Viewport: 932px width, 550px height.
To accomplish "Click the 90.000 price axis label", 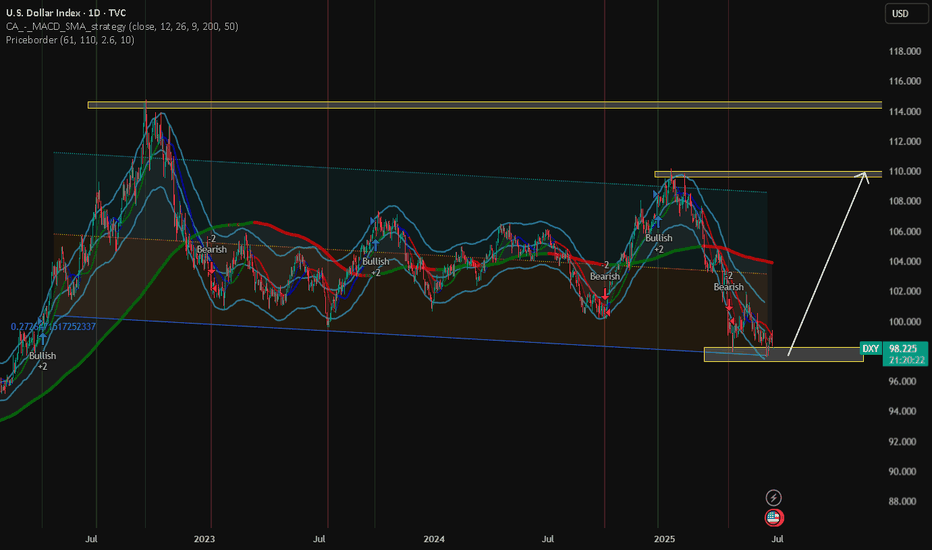I will coord(902,472).
